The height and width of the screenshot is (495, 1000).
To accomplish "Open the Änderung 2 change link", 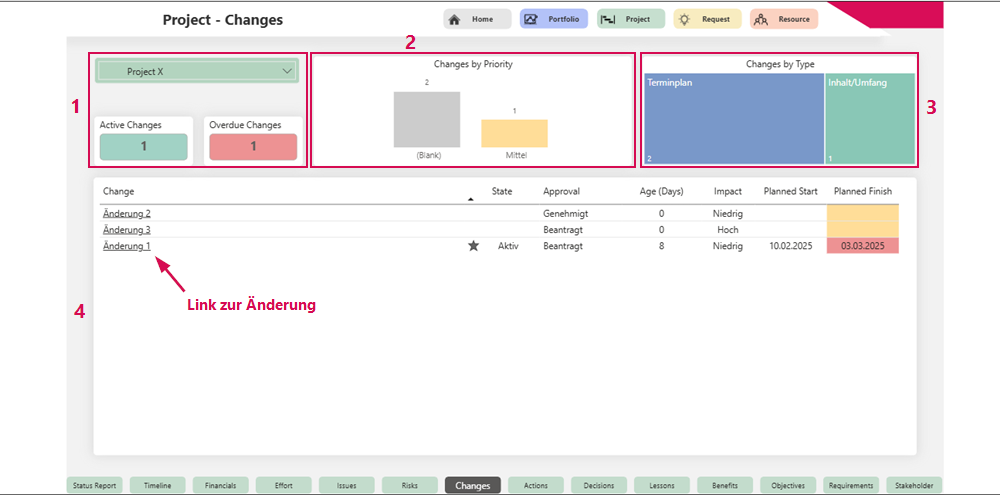I will (126, 213).
